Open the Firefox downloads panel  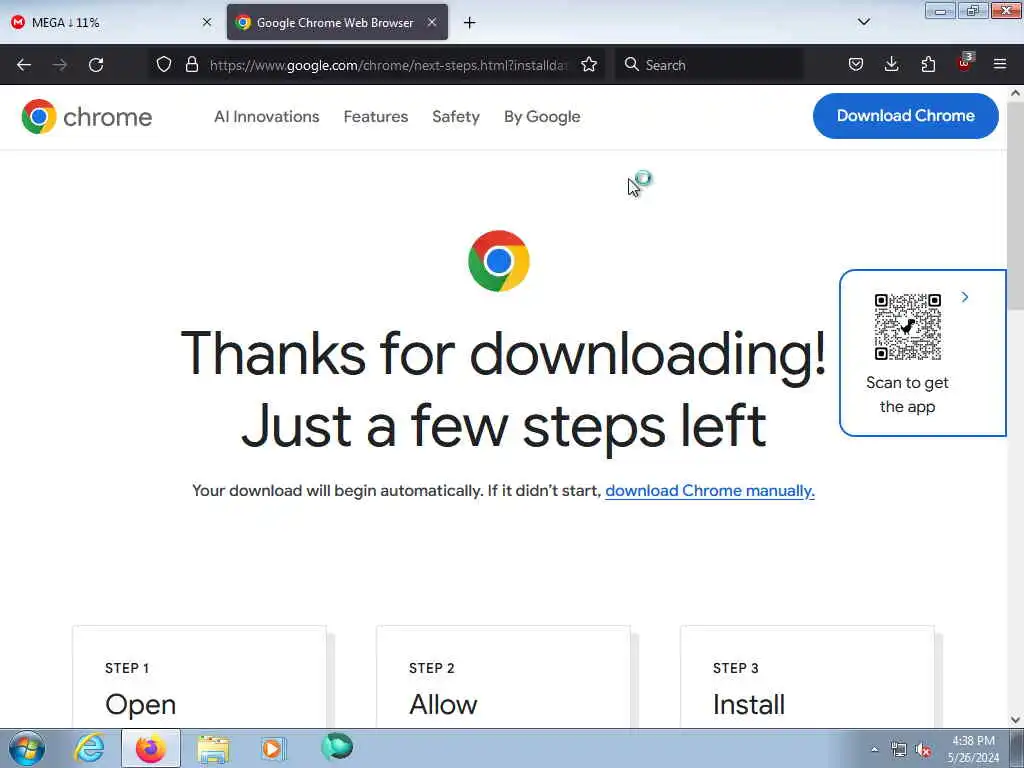point(891,65)
